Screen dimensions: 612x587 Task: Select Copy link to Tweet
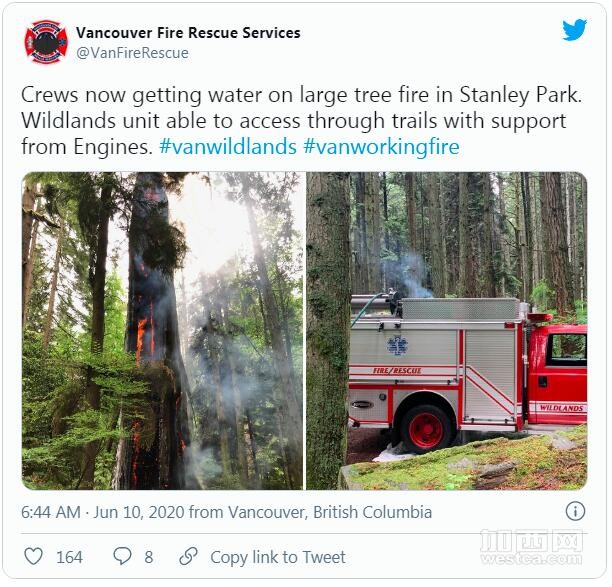(x=278, y=557)
